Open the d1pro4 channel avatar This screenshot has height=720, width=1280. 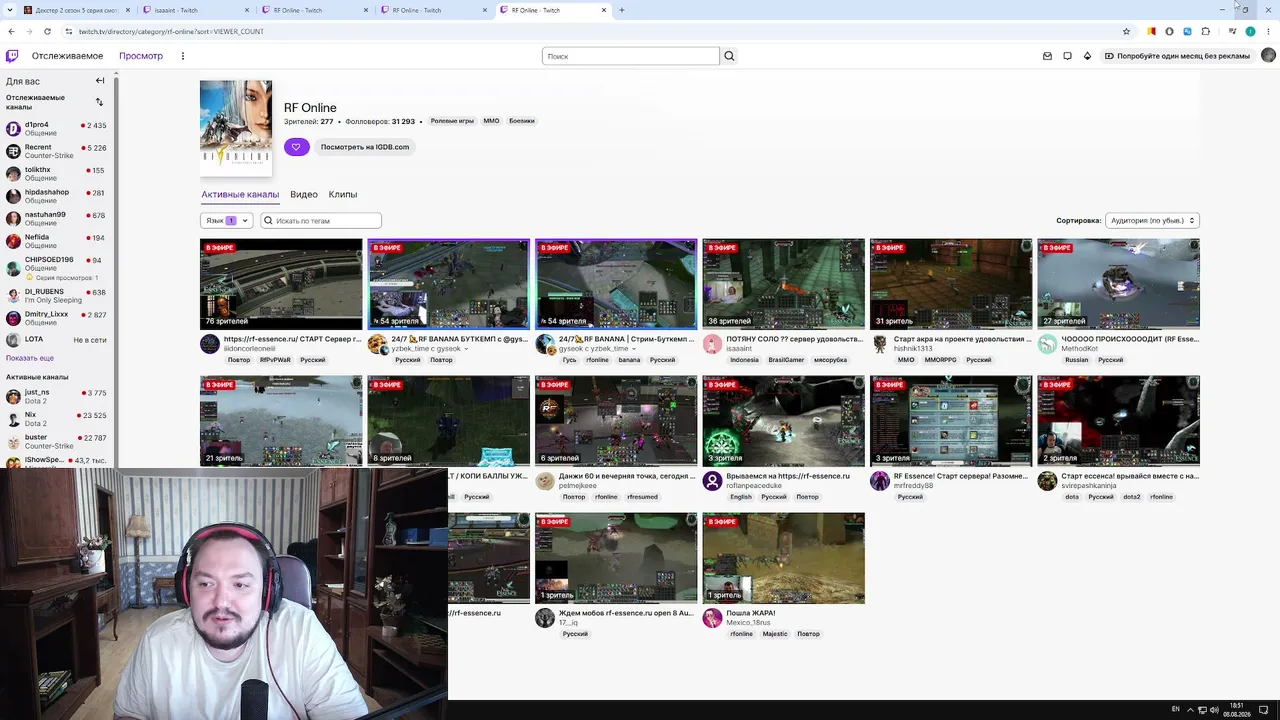[x=13, y=129]
